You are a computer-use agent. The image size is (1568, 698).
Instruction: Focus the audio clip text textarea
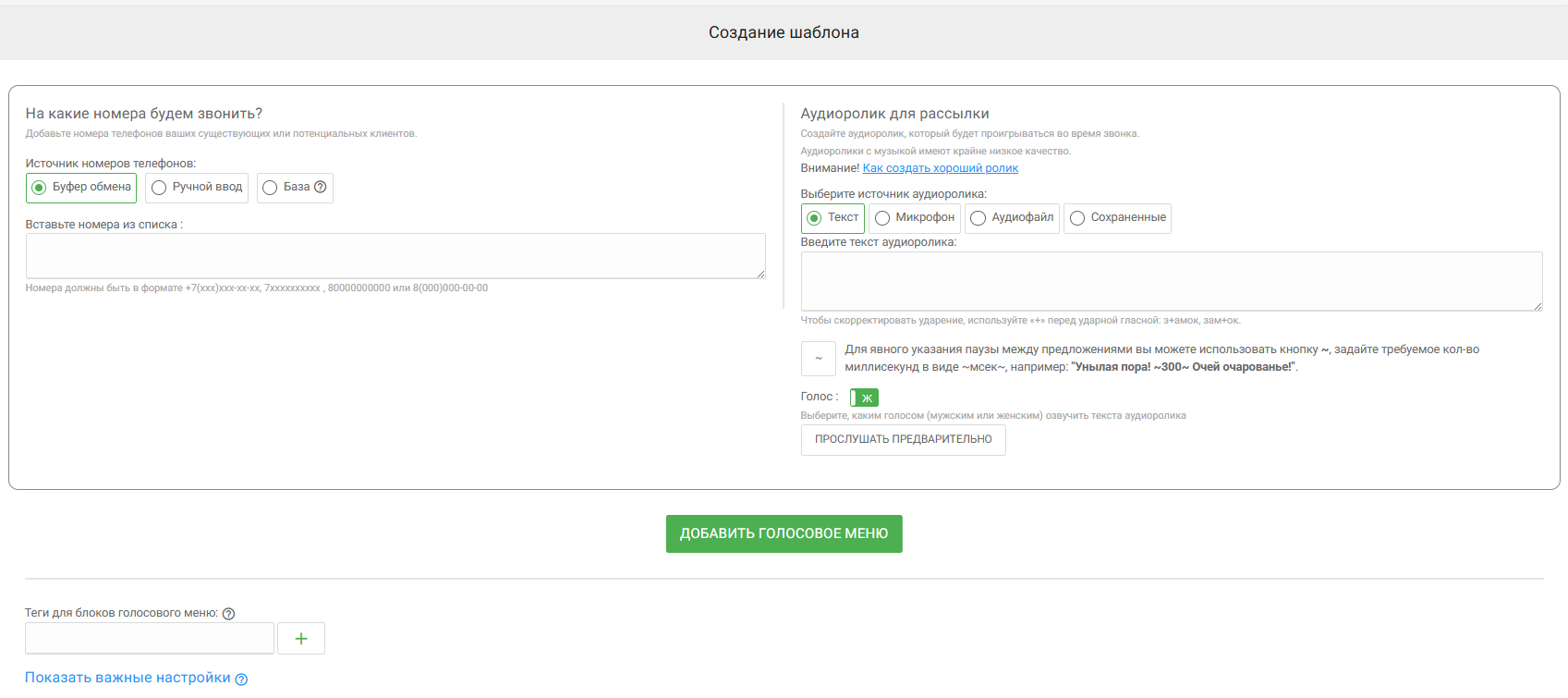coord(1172,281)
